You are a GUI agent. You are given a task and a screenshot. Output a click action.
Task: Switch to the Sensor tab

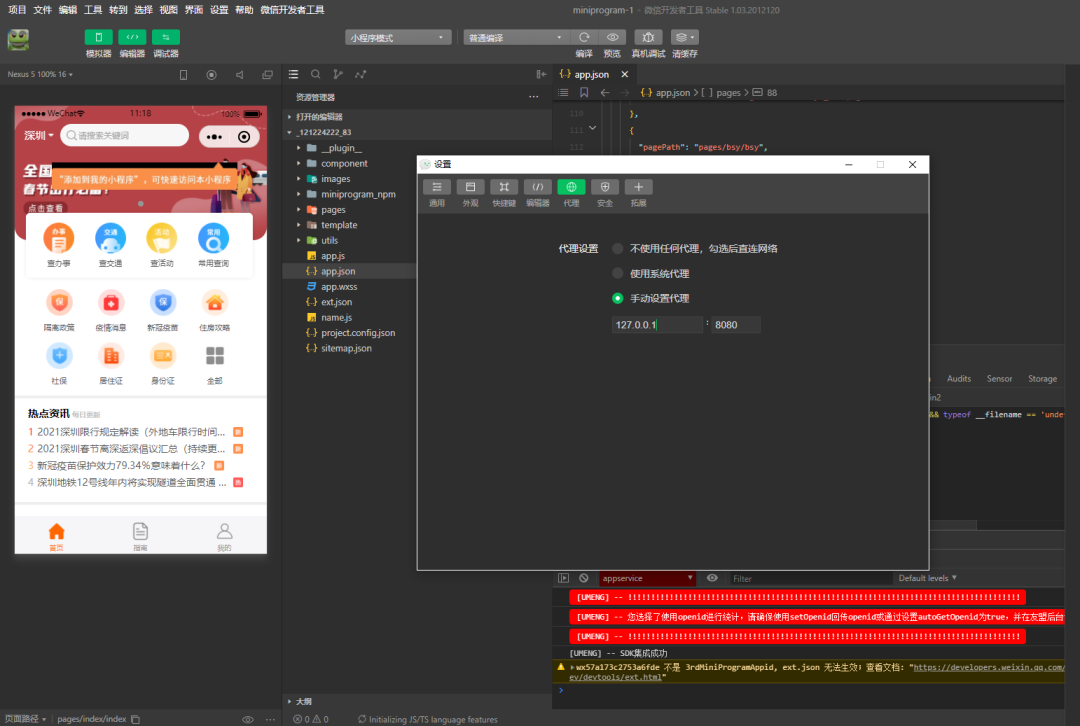tap(999, 379)
